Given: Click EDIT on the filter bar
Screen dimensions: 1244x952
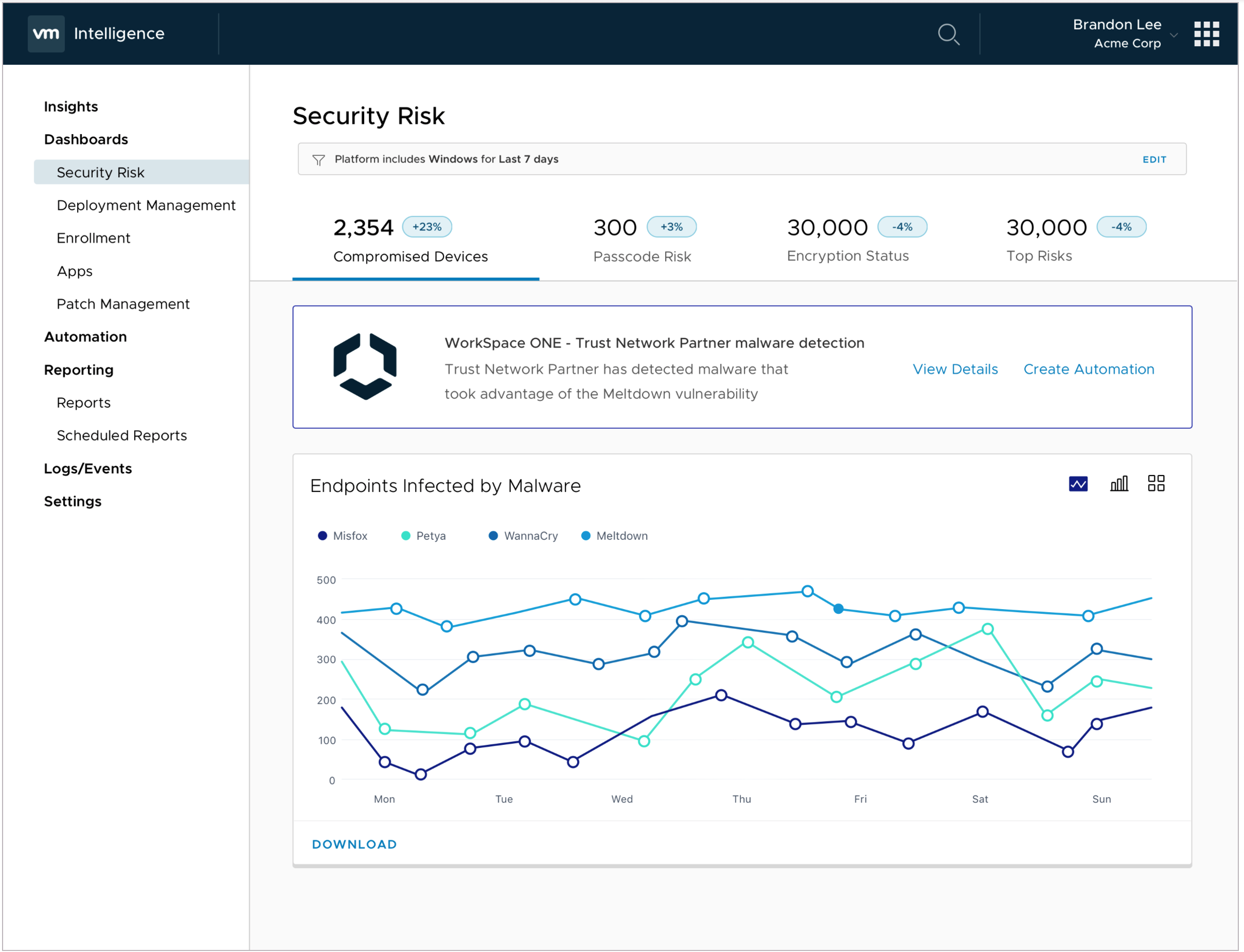Looking at the screenshot, I should click(x=1154, y=160).
